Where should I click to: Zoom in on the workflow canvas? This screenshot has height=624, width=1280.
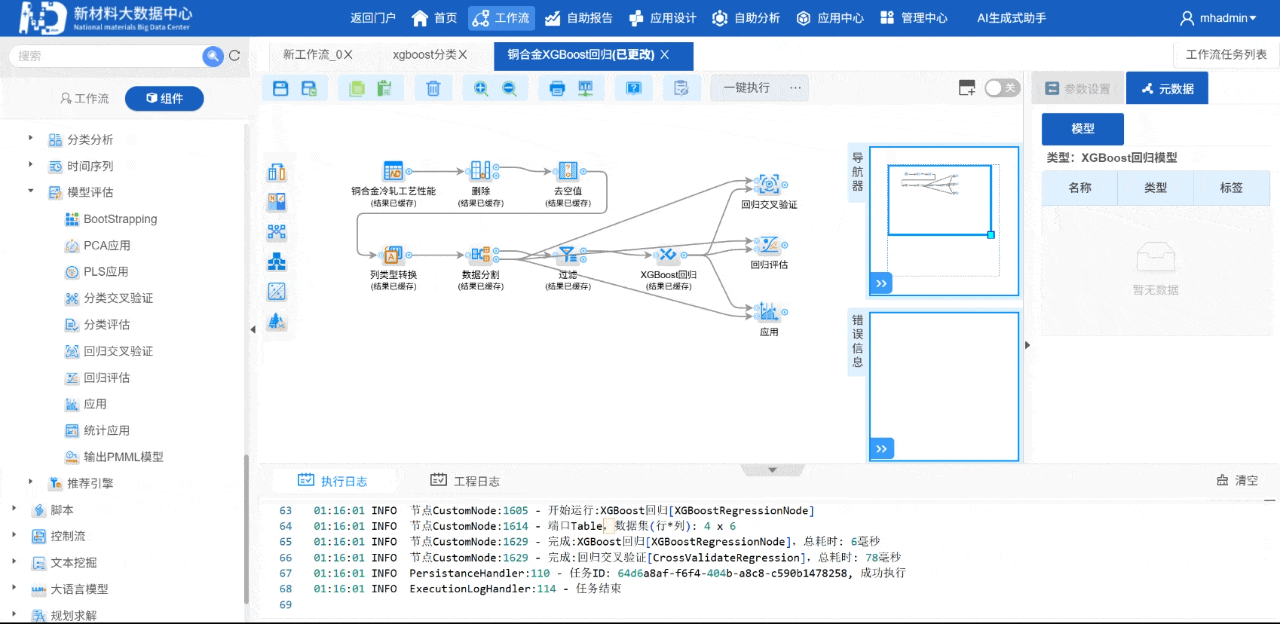481,88
